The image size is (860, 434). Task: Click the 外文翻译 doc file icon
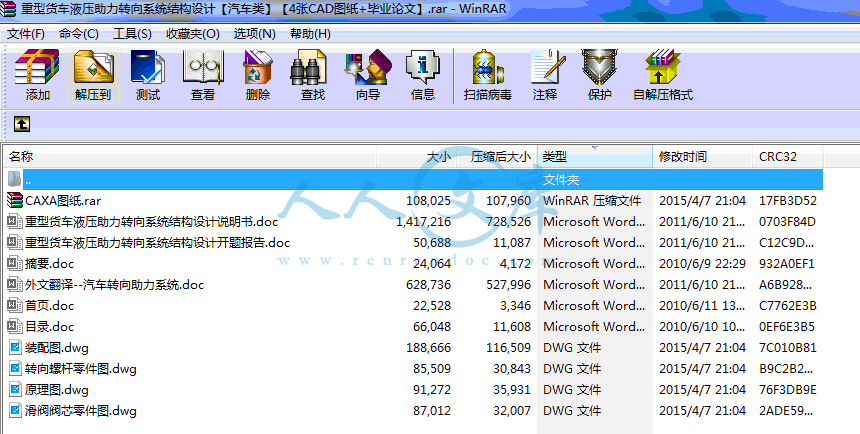coord(14,284)
